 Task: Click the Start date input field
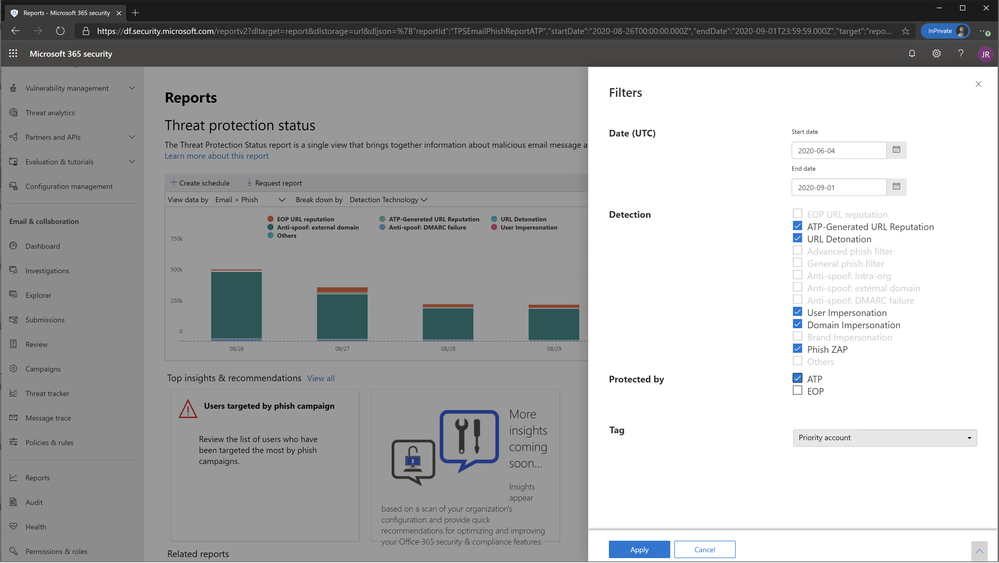(838, 150)
